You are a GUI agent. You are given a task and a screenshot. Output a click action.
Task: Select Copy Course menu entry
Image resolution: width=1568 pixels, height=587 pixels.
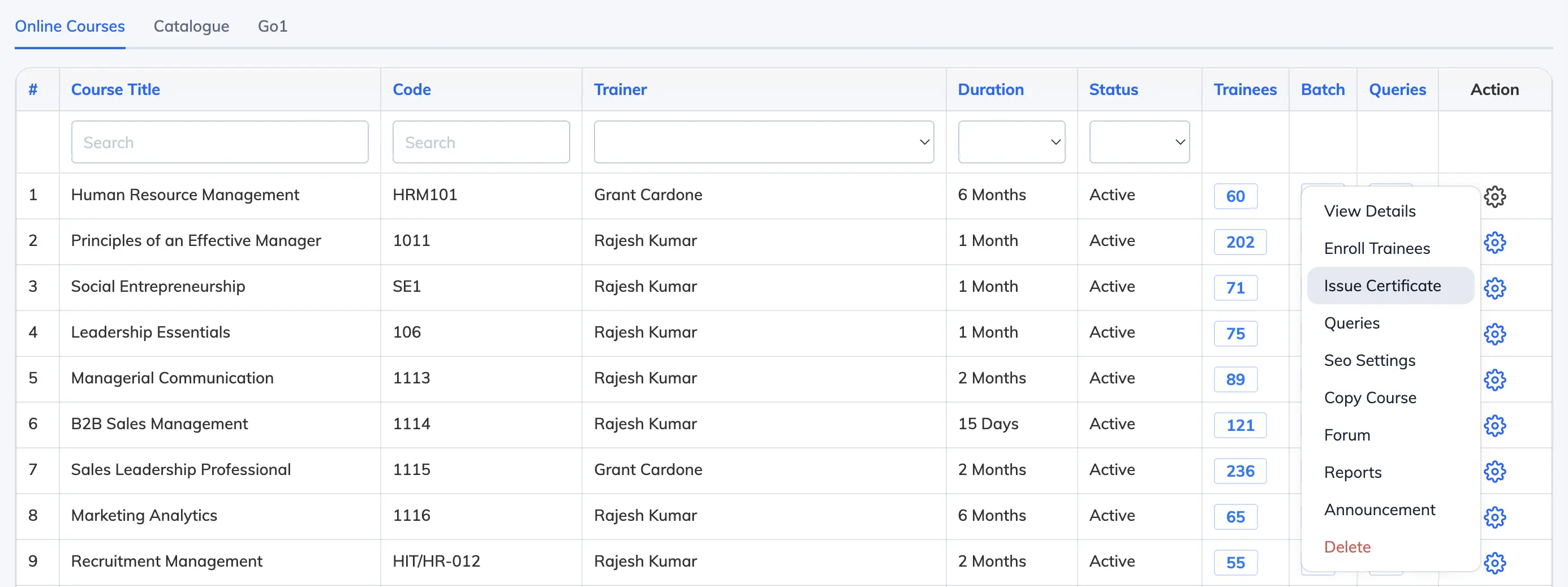click(x=1390, y=397)
